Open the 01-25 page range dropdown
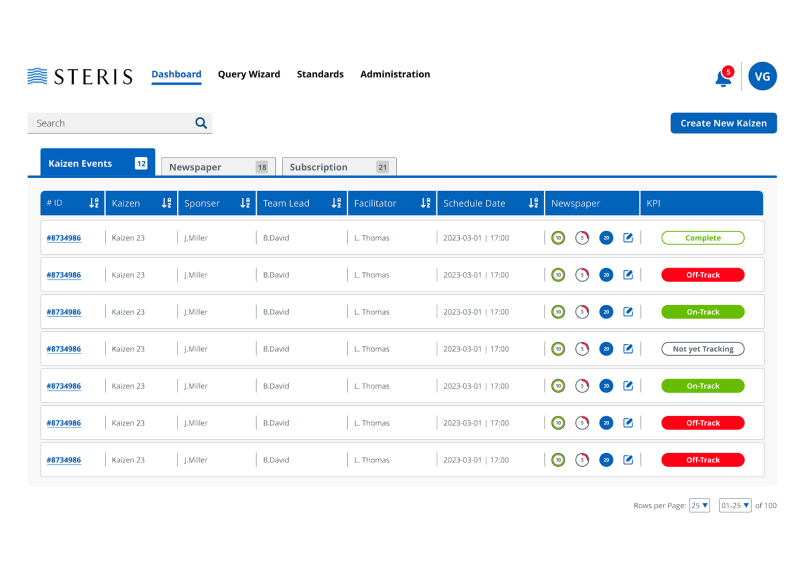The height and width of the screenshot is (568, 800). click(x=735, y=505)
